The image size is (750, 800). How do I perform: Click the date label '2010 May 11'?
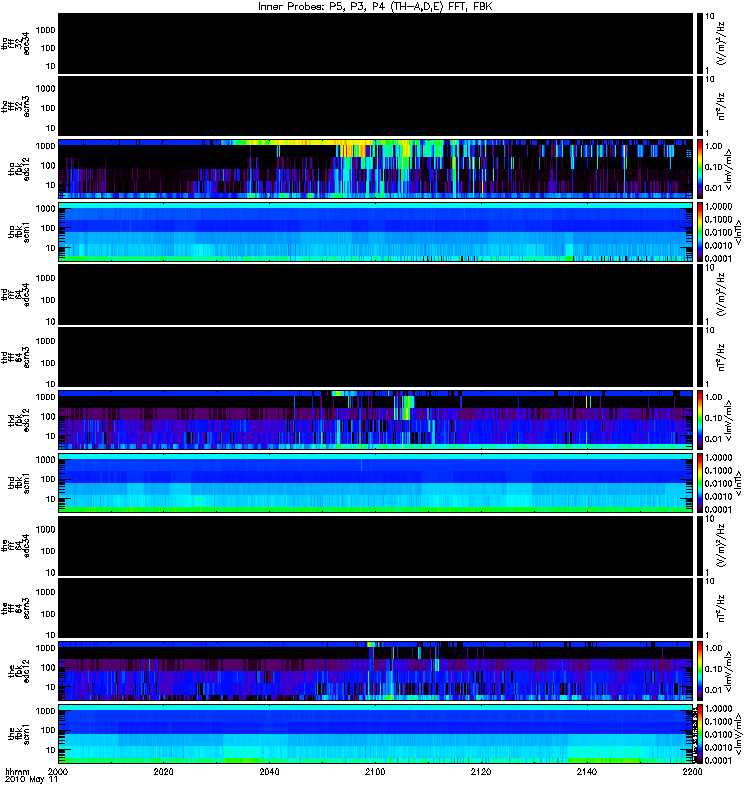coord(31,780)
